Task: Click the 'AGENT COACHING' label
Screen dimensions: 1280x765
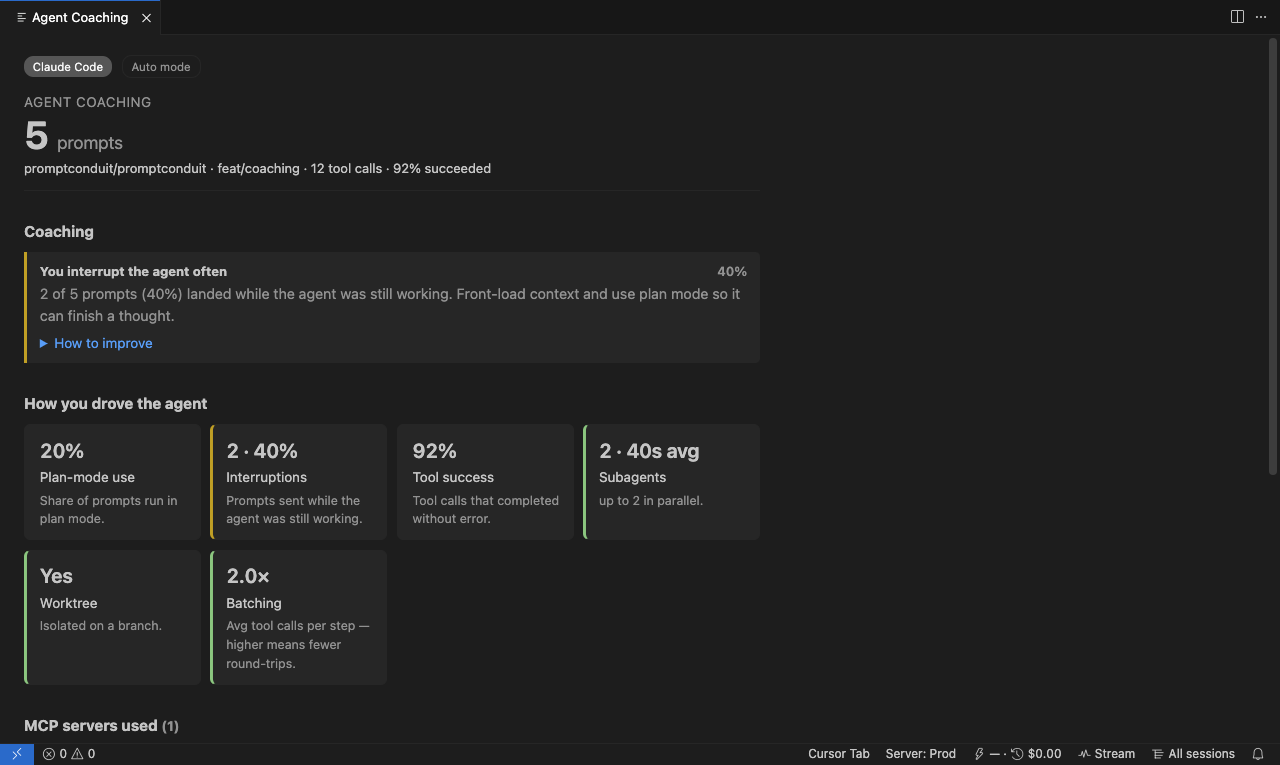Action: tap(88, 102)
